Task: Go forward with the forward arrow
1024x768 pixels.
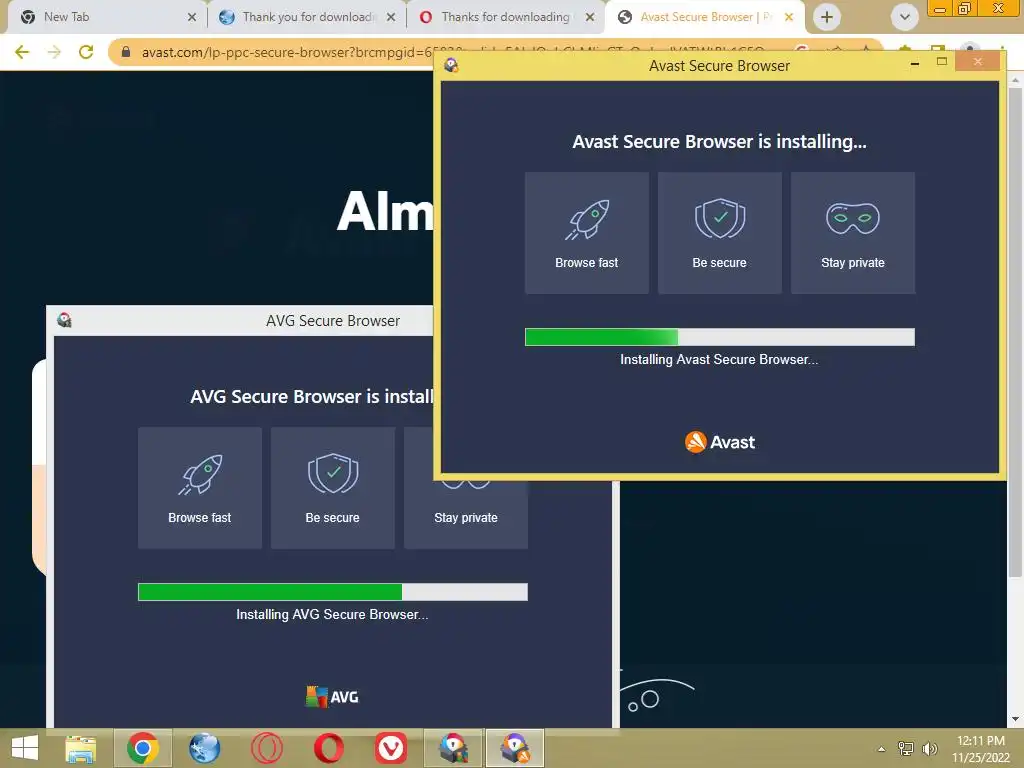Action: click(54, 52)
